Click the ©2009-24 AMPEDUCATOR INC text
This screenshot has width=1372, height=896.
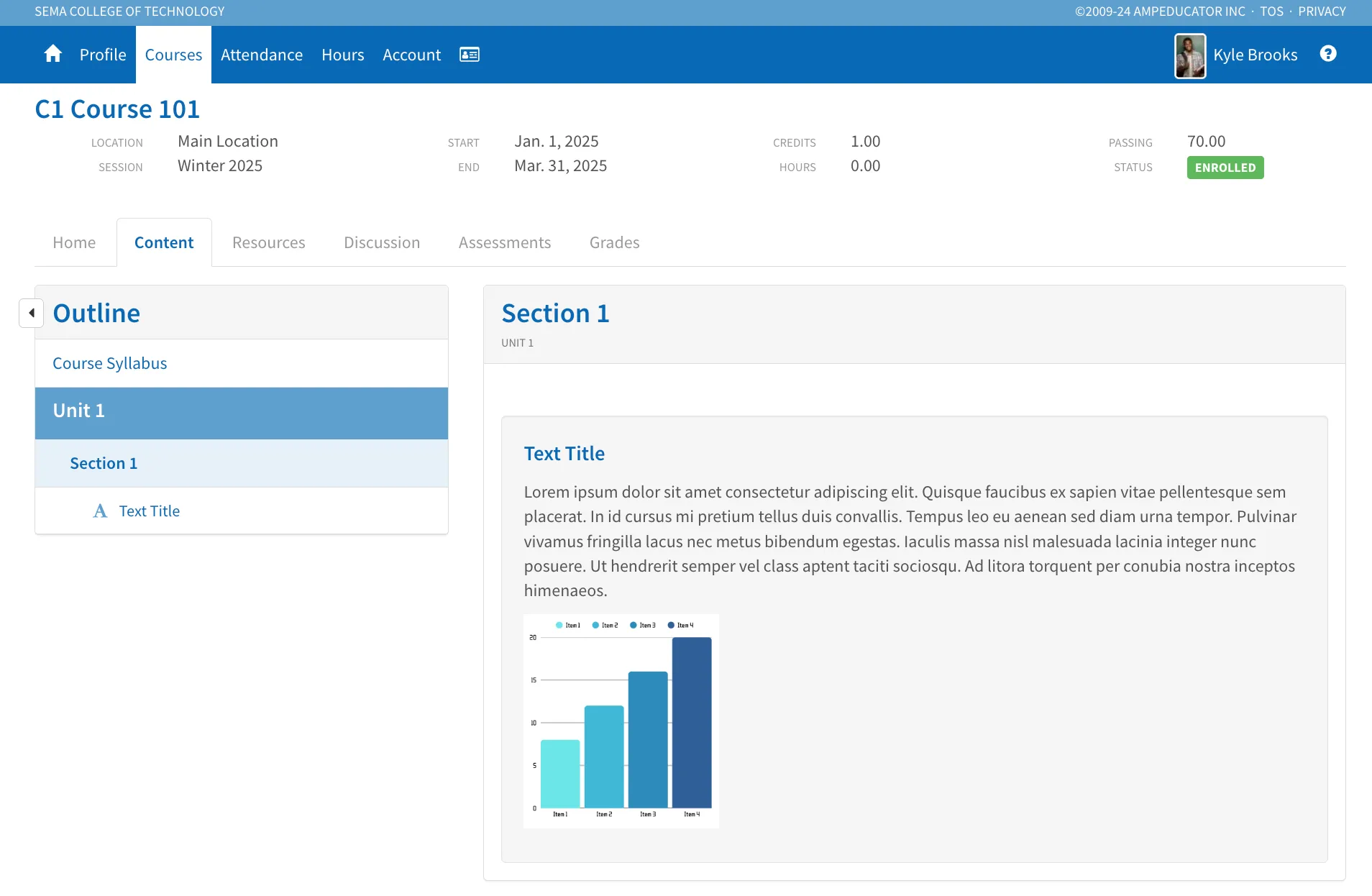pyautogui.click(x=1160, y=12)
